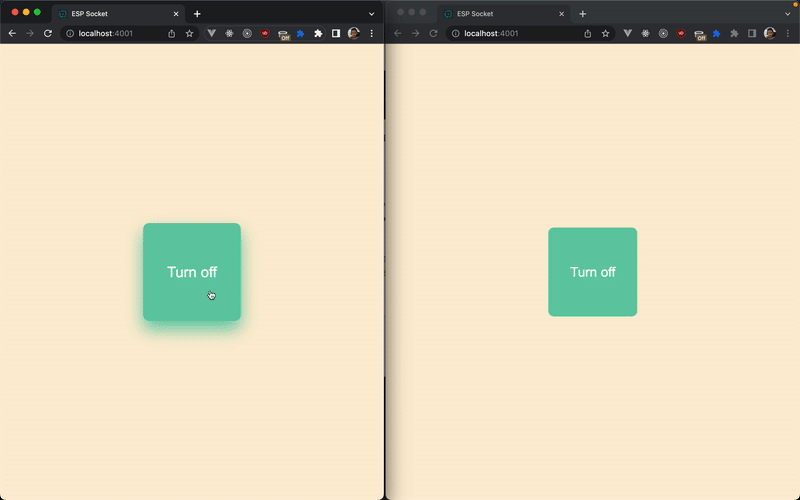The height and width of the screenshot is (500, 800).
Task: Open Vue devtools extension in right window
Action: tap(628, 34)
